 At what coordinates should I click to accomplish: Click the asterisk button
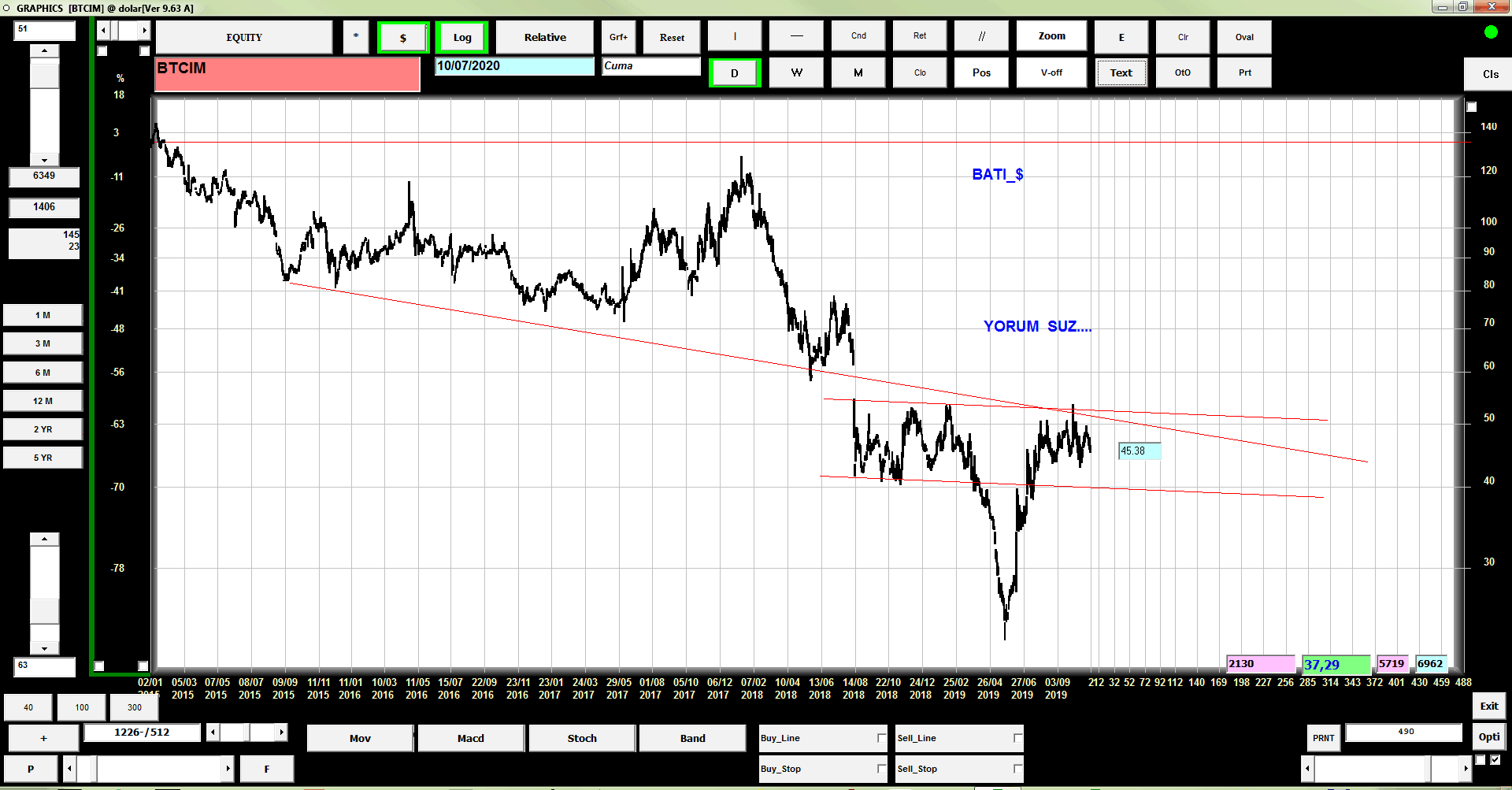coord(356,37)
